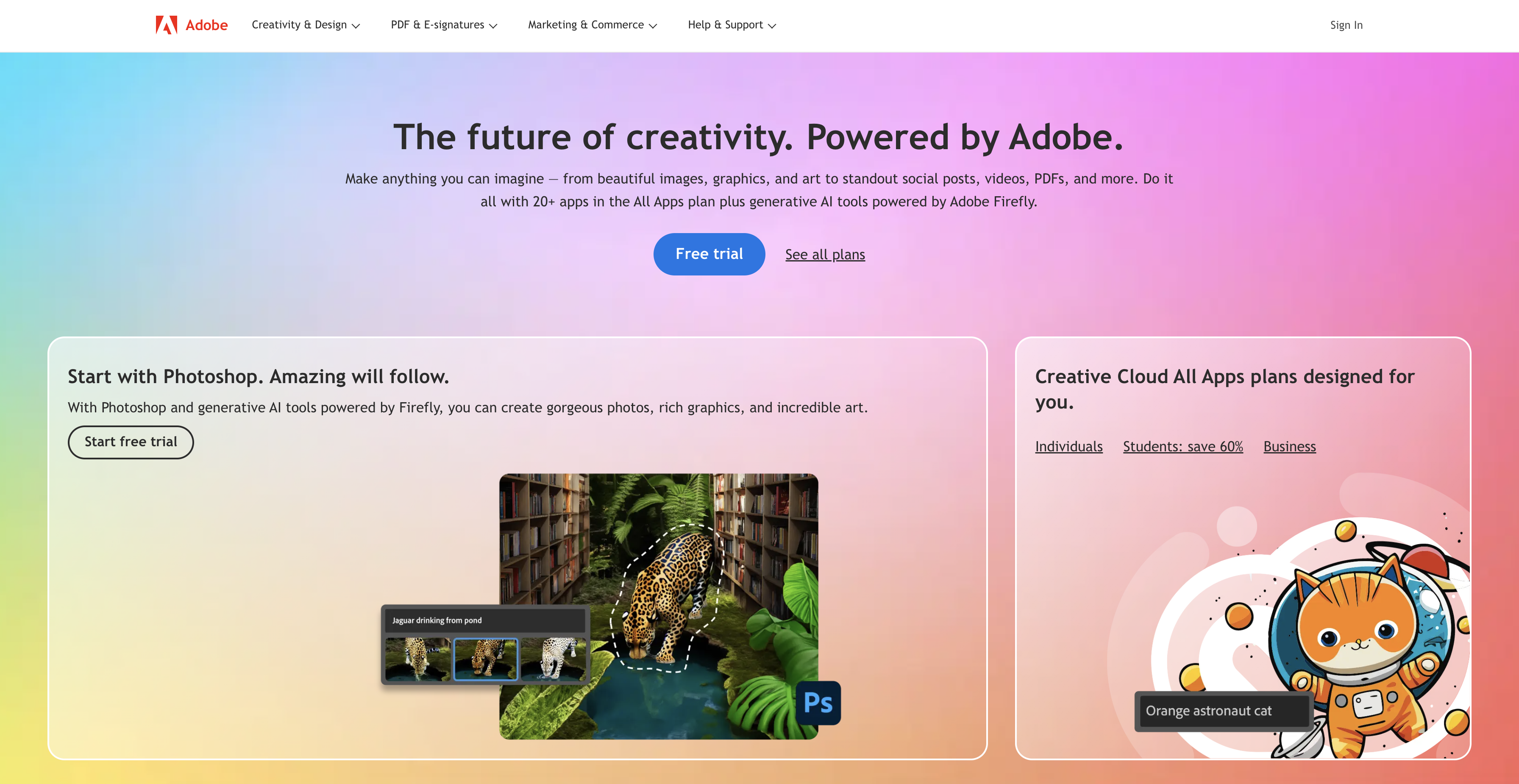
Task: Click the Sign In link
Action: (x=1346, y=25)
